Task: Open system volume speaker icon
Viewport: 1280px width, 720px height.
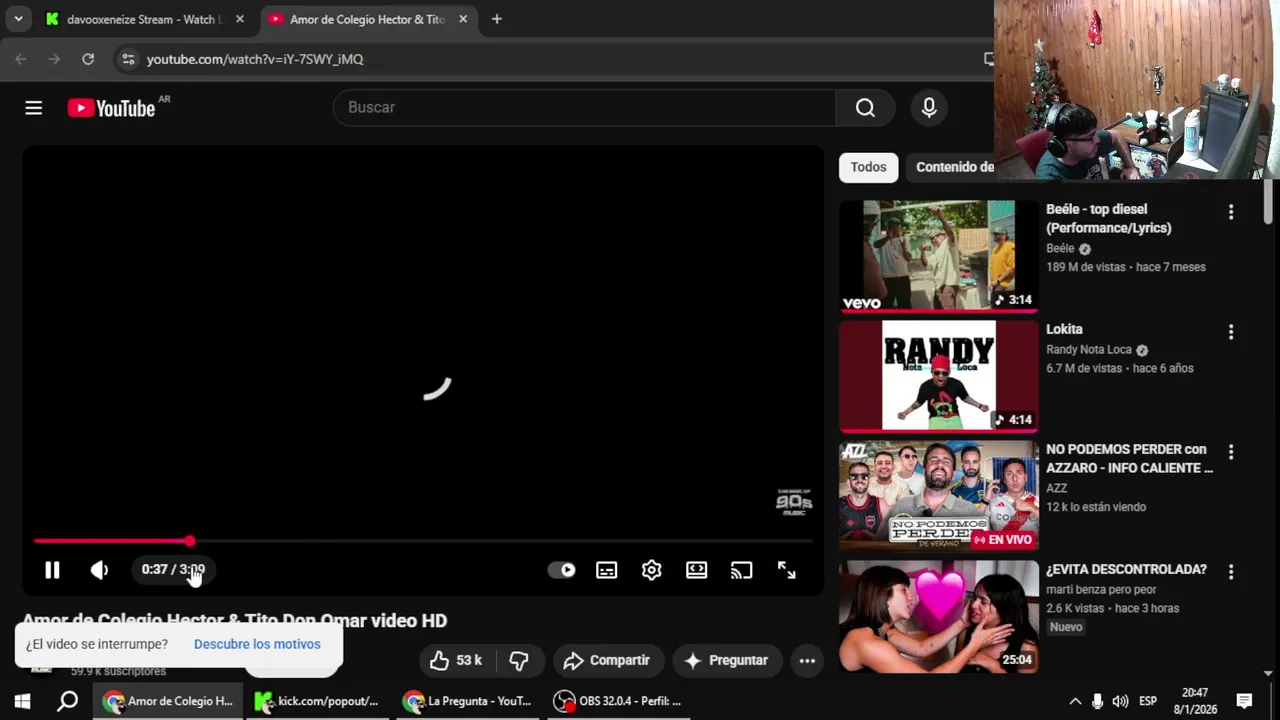Action: tap(1120, 701)
